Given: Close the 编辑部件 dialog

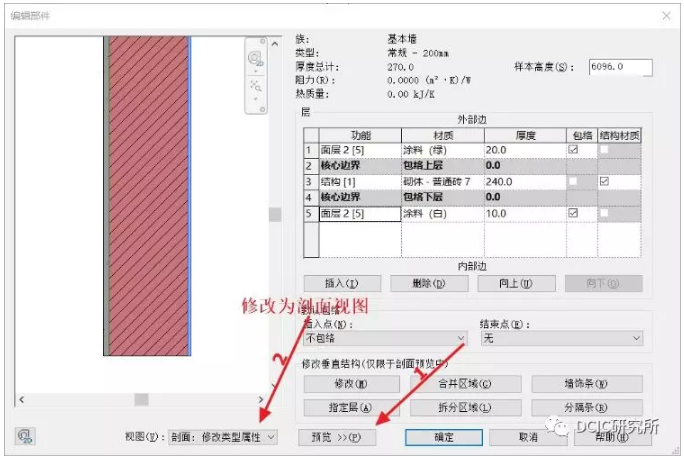Looking at the screenshot, I should pyautogui.click(x=666, y=16).
